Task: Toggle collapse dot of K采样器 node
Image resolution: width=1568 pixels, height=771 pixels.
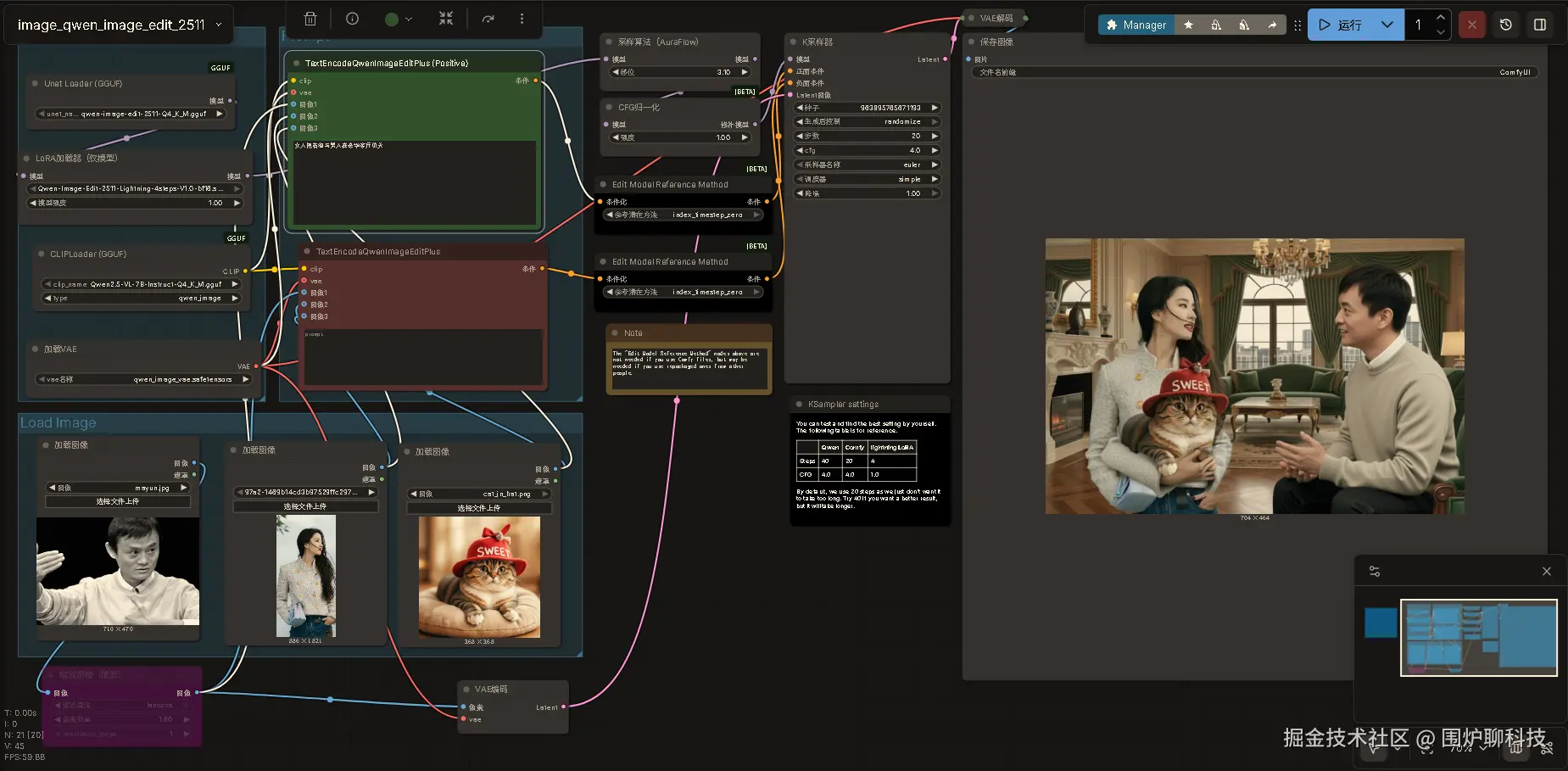Action: (793, 42)
